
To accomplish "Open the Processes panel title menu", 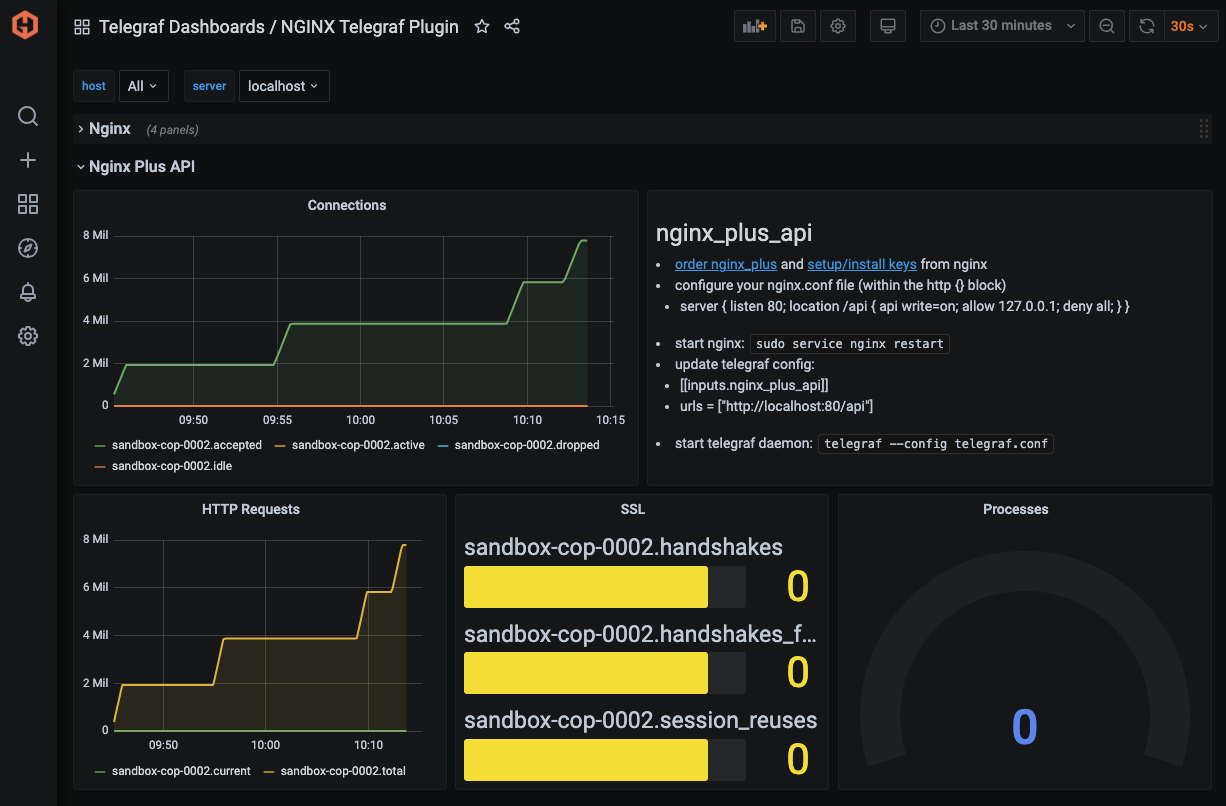I will click(1016, 509).
